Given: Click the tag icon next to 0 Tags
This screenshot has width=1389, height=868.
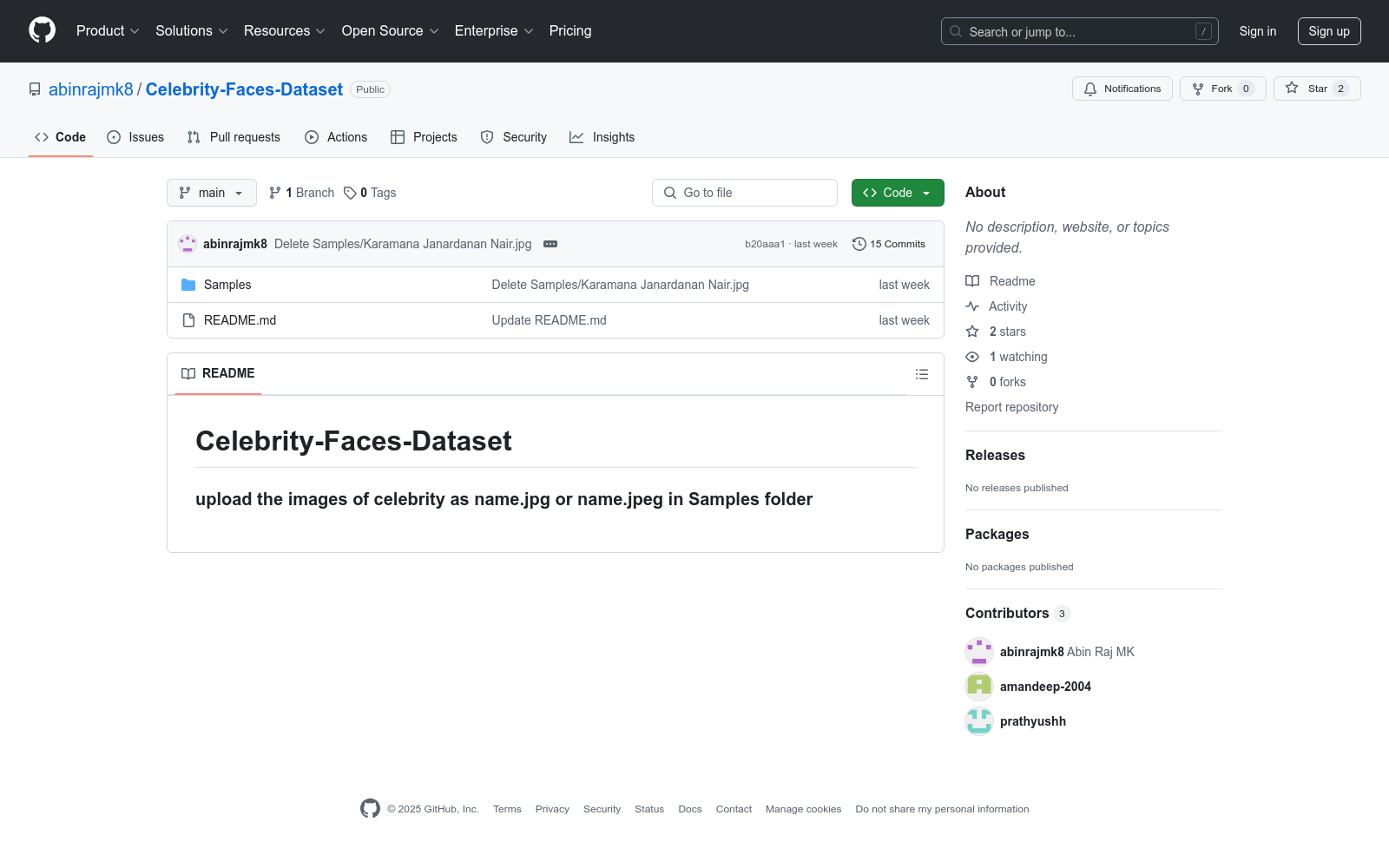Looking at the screenshot, I should (x=350, y=193).
